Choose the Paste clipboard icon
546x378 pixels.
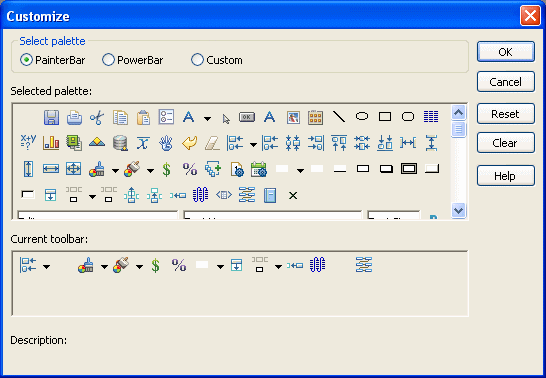(x=143, y=117)
